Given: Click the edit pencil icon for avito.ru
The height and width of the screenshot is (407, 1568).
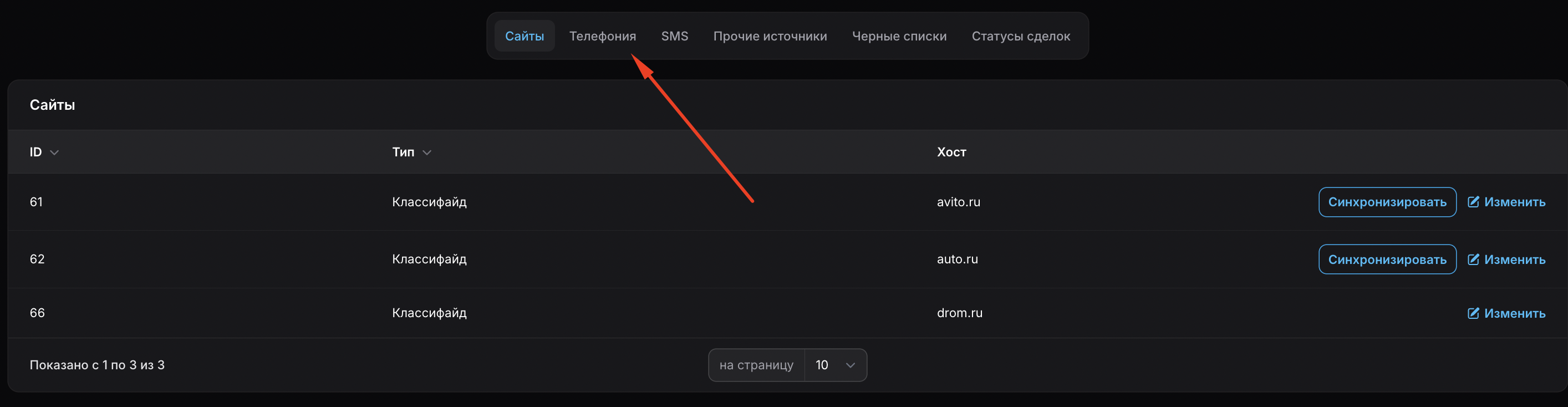Looking at the screenshot, I should pos(1473,202).
